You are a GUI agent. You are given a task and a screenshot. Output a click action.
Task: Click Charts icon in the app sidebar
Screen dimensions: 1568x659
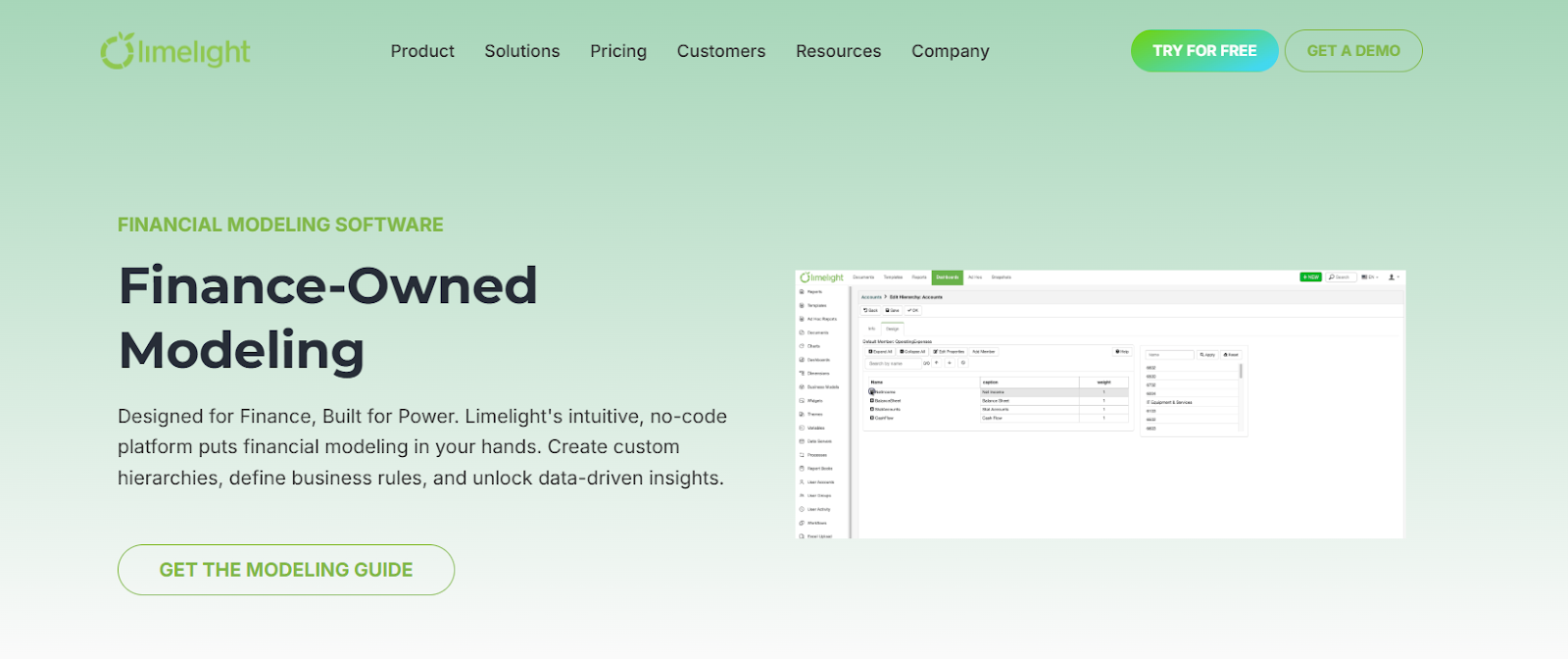click(x=803, y=346)
